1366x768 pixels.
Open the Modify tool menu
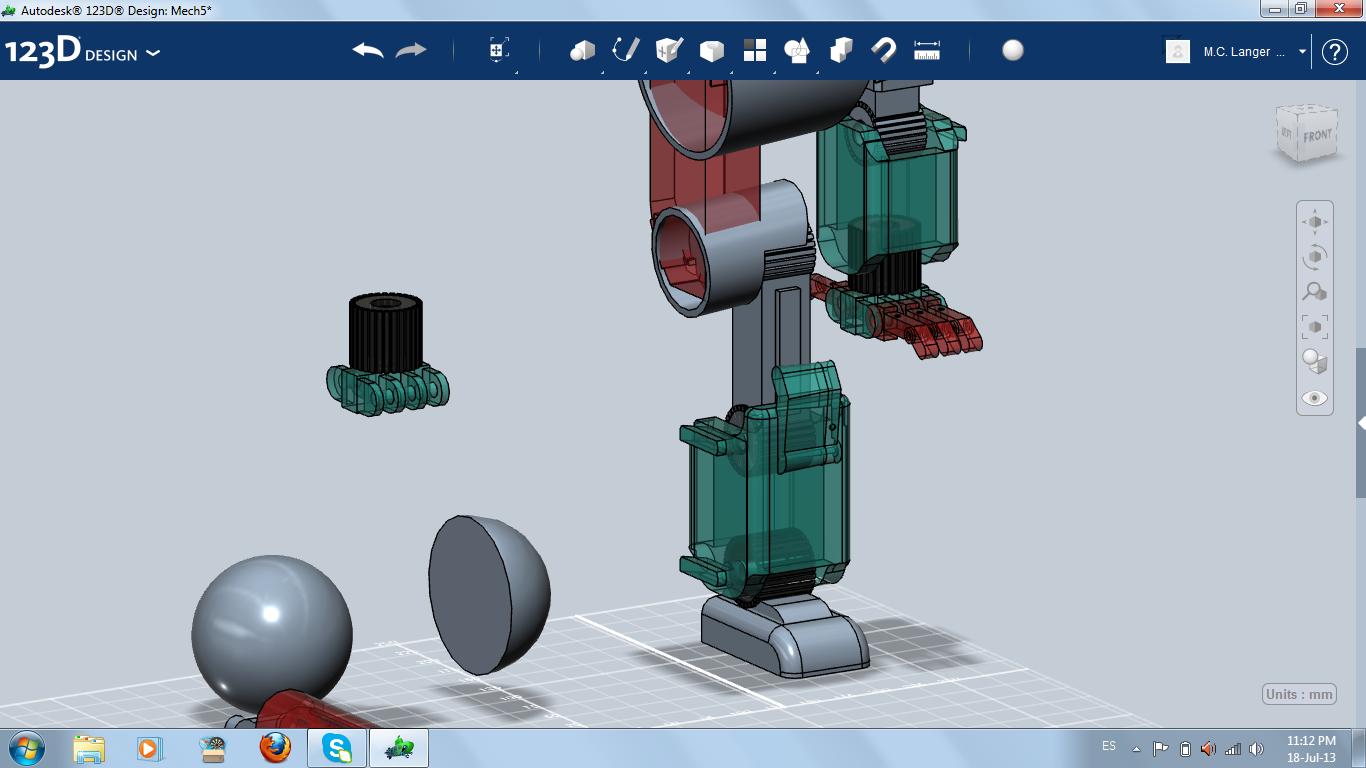(712, 51)
